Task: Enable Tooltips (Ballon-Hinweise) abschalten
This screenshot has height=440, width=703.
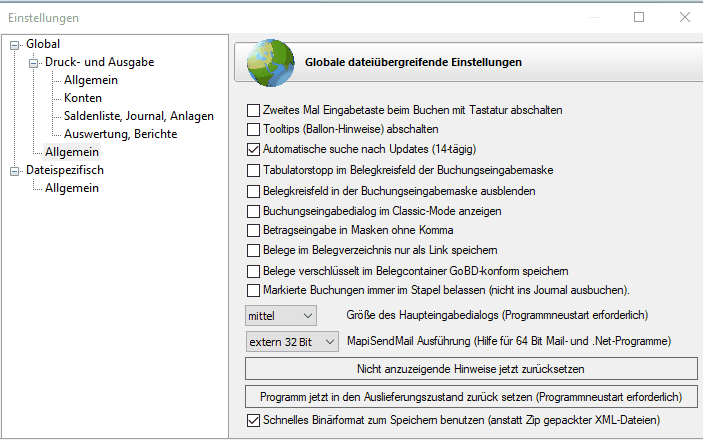Action: tap(253, 129)
